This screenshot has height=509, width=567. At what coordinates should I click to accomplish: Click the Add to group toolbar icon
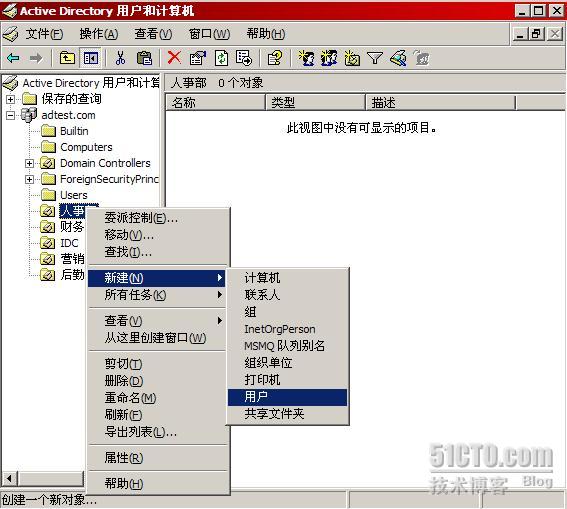pos(421,58)
